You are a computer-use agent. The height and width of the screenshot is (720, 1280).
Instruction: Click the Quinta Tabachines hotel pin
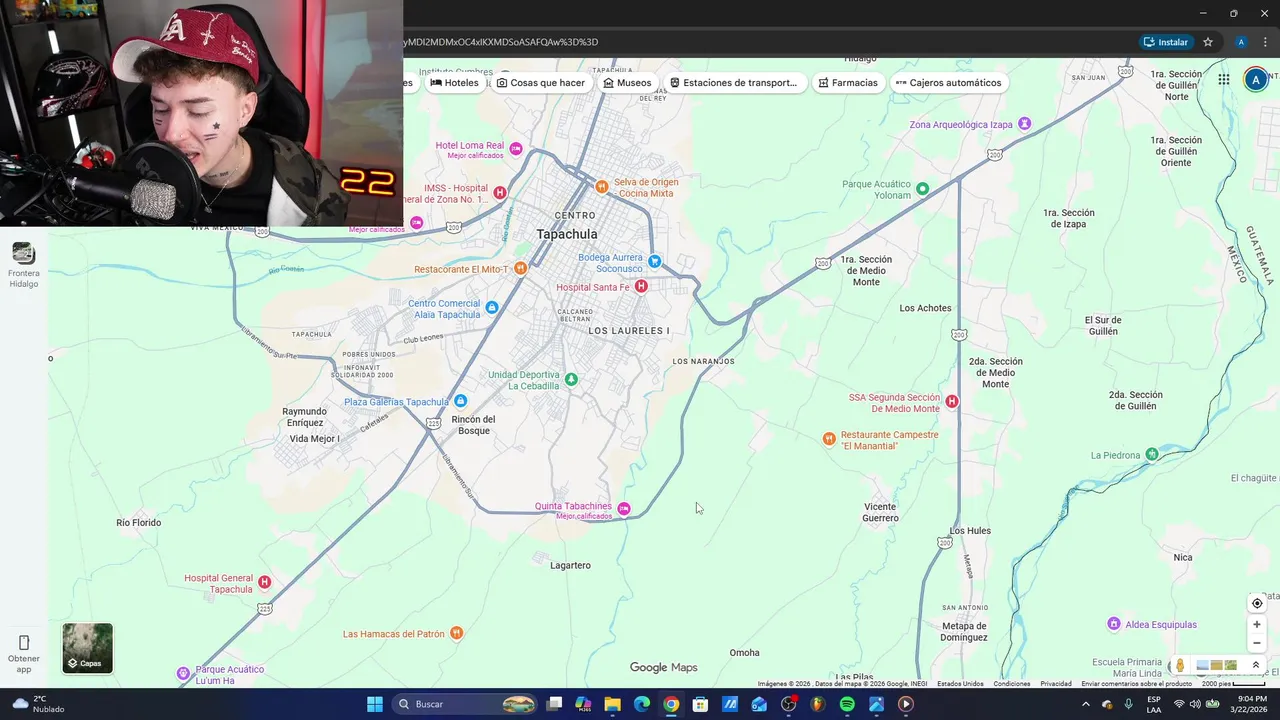pyautogui.click(x=624, y=508)
